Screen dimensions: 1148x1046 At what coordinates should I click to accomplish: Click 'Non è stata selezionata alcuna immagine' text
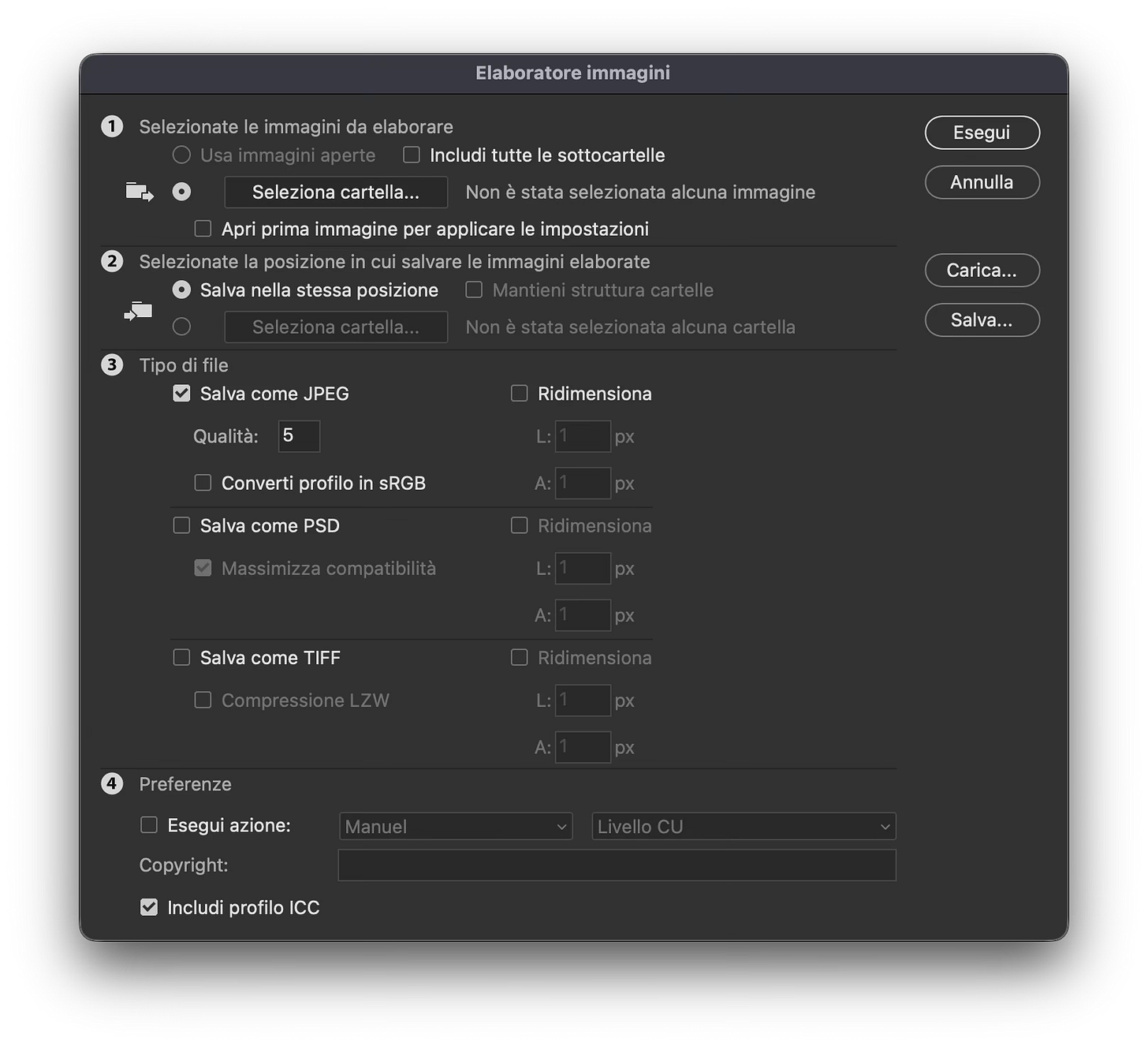tap(640, 192)
